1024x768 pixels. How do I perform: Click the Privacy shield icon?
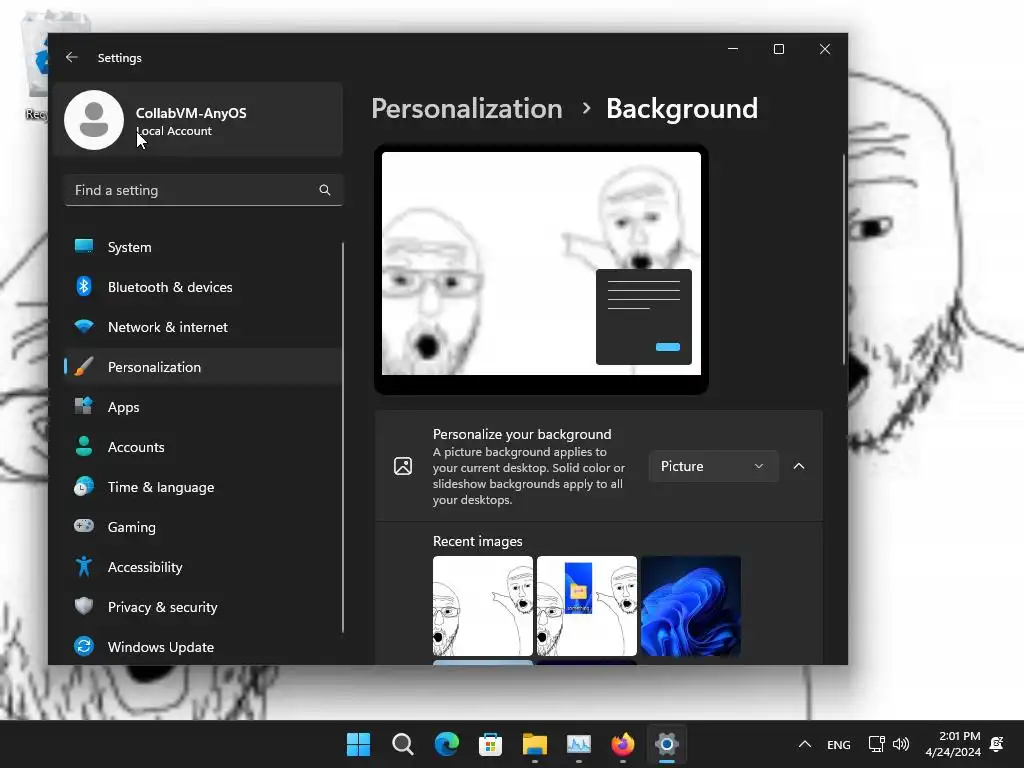[84, 606]
